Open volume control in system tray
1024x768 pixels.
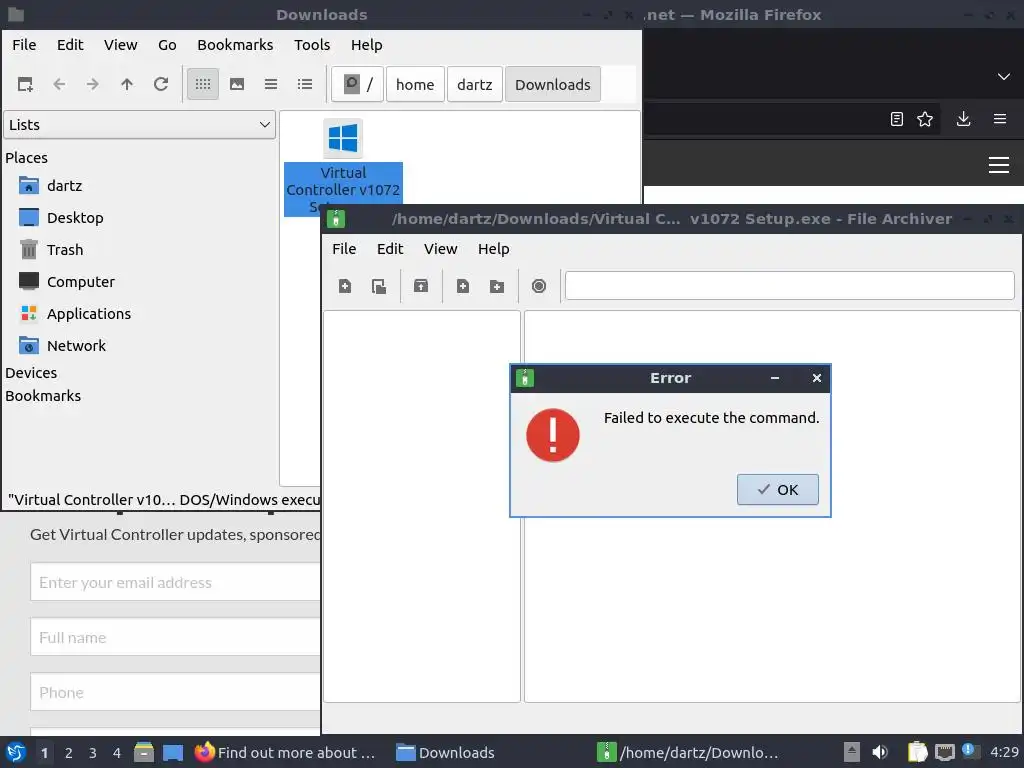(x=880, y=752)
